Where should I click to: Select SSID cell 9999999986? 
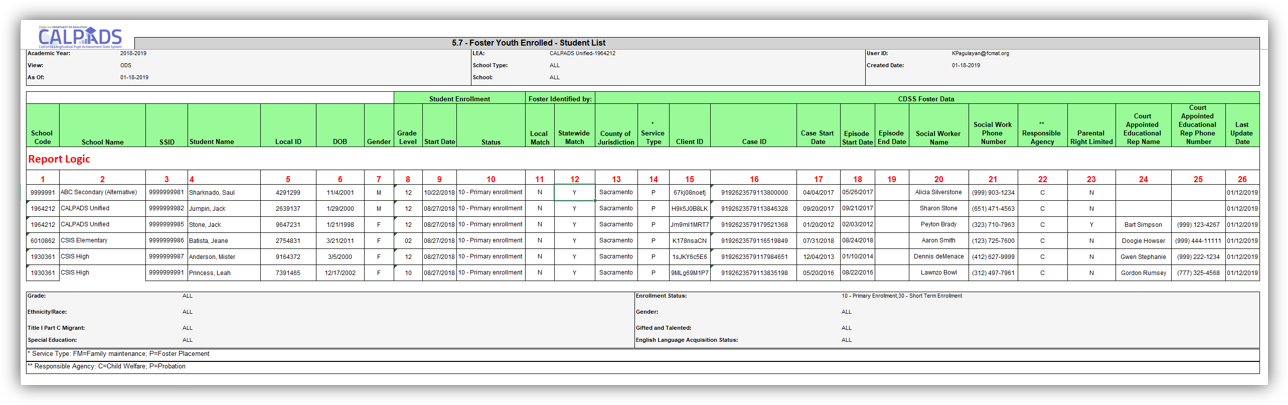(x=166, y=240)
